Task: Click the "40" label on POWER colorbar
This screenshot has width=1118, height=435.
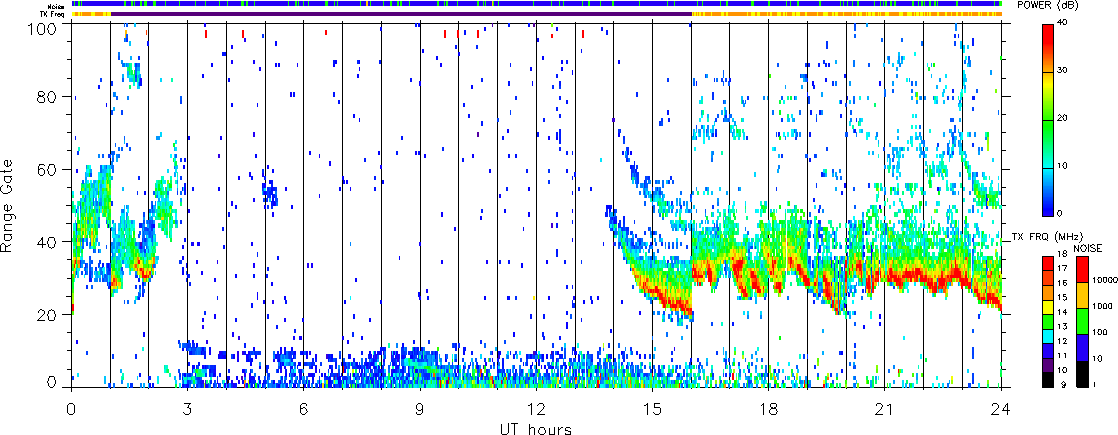Action: point(1062,23)
